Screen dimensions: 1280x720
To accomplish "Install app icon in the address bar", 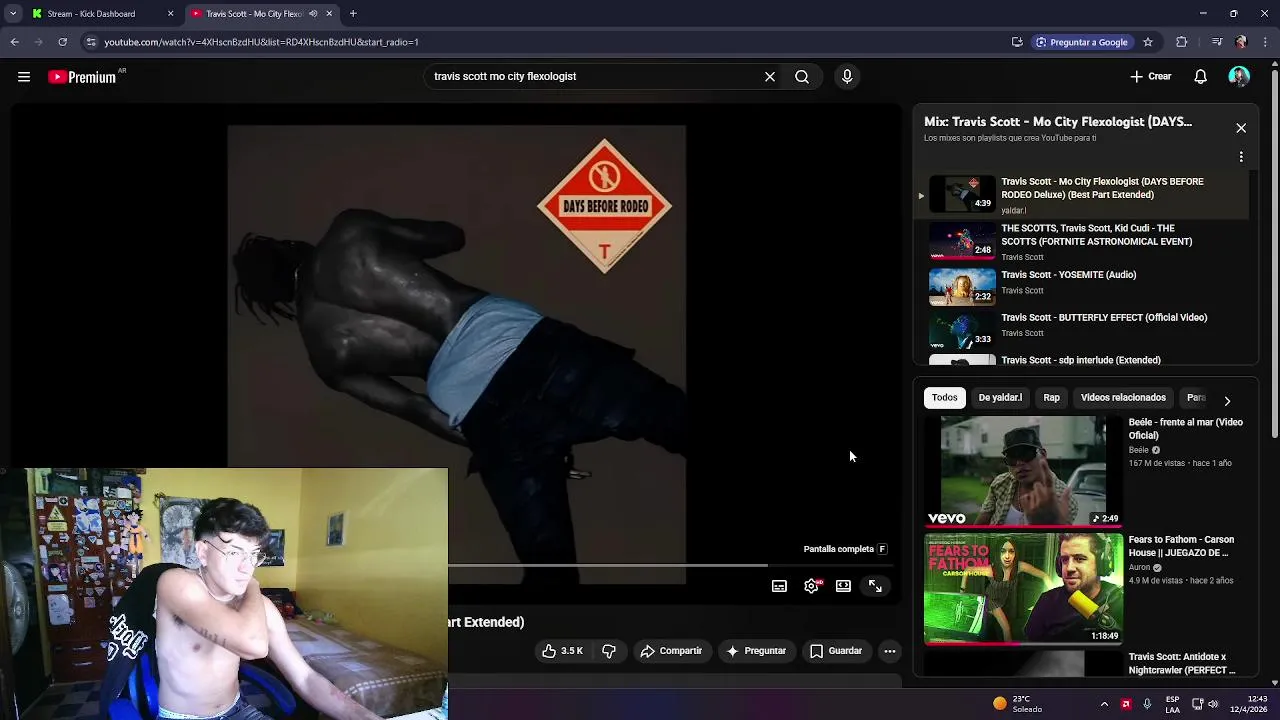I will point(1017,42).
